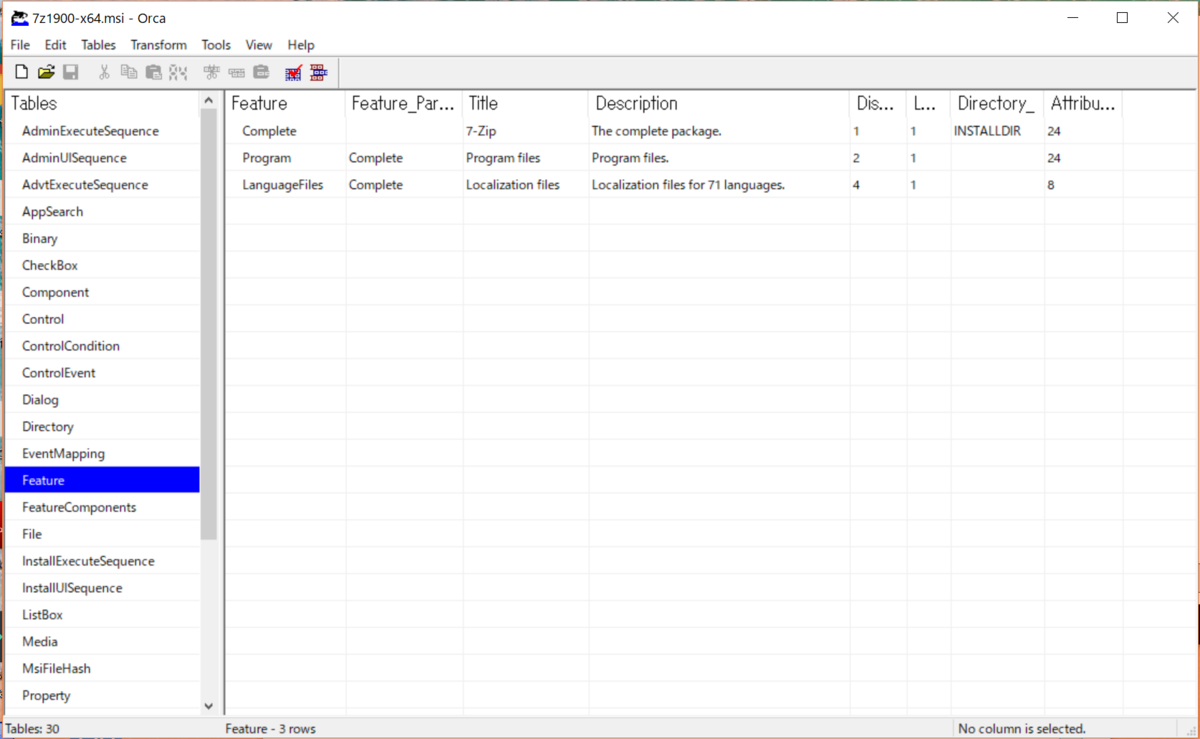Click the Save disk icon
Image resolution: width=1200 pixels, height=739 pixels.
[x=71, y=72]
